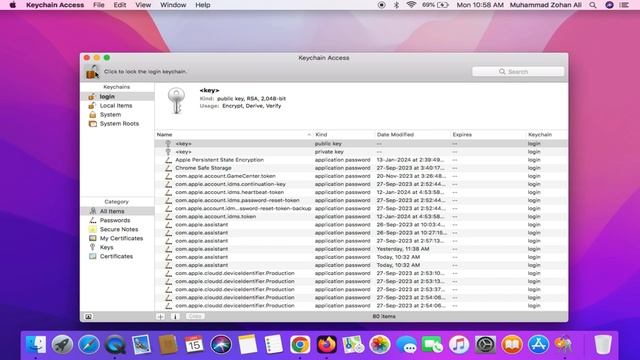Sort the list by Date Modified column header

pyautogui.click(x=412, y=134)
